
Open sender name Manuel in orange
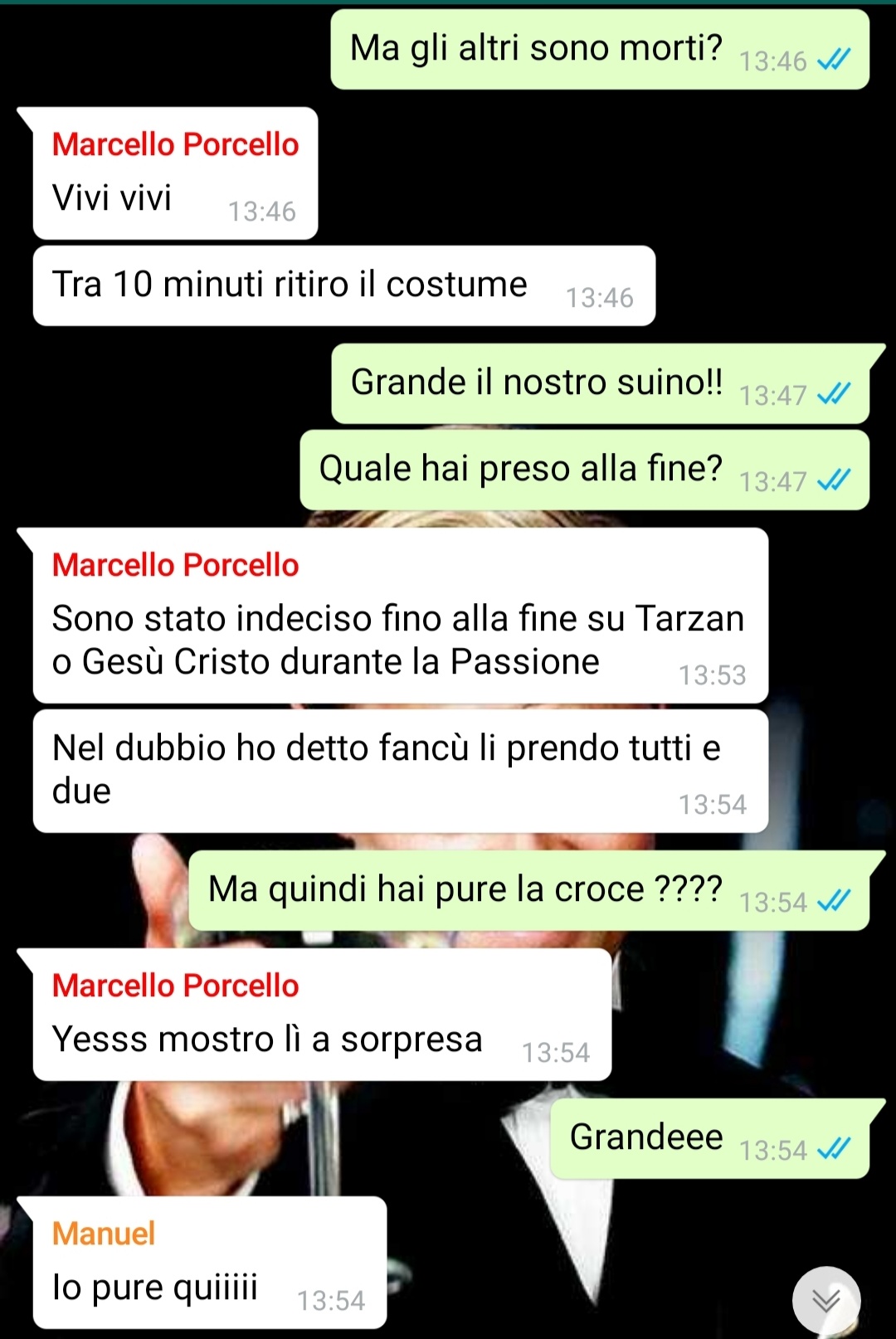[x=104, y=1234]
